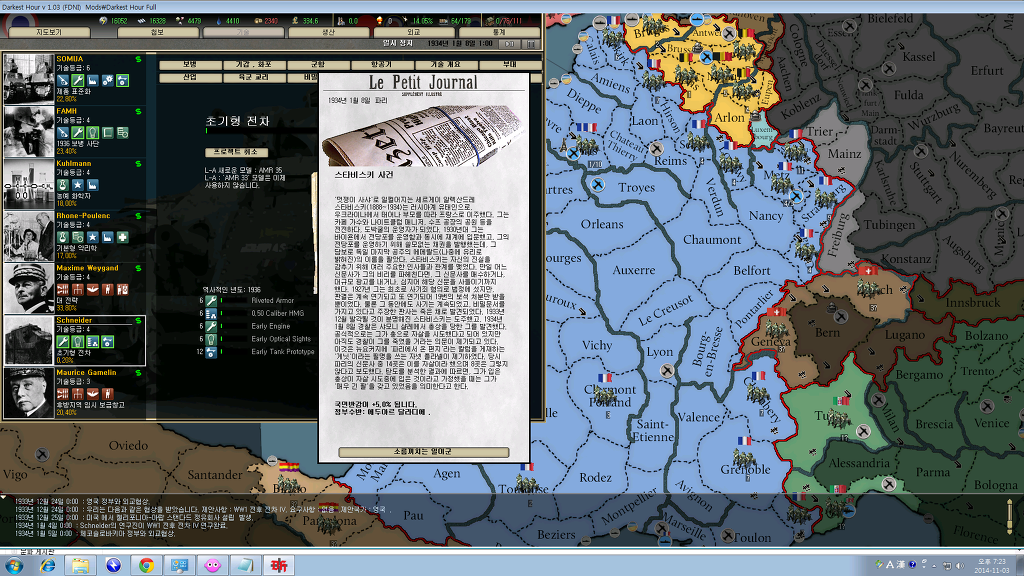Open Windows Start menu
Viewport: 1024px width, 576px height.
point(14,566)
